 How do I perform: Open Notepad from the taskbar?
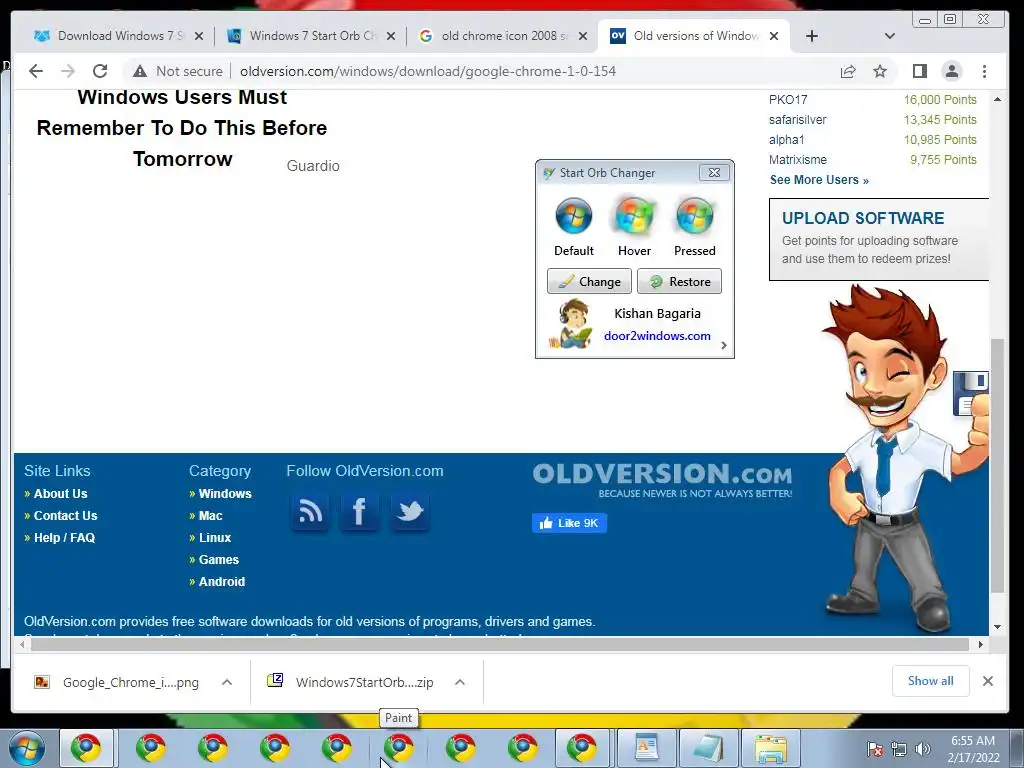click(x=709, y=748)
